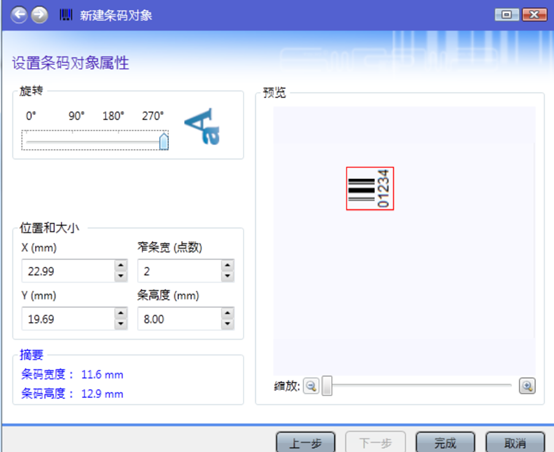This screenshot has height=452, width=554.
Task: Click the zoom out magnifier icon
Action: point(311,386)
